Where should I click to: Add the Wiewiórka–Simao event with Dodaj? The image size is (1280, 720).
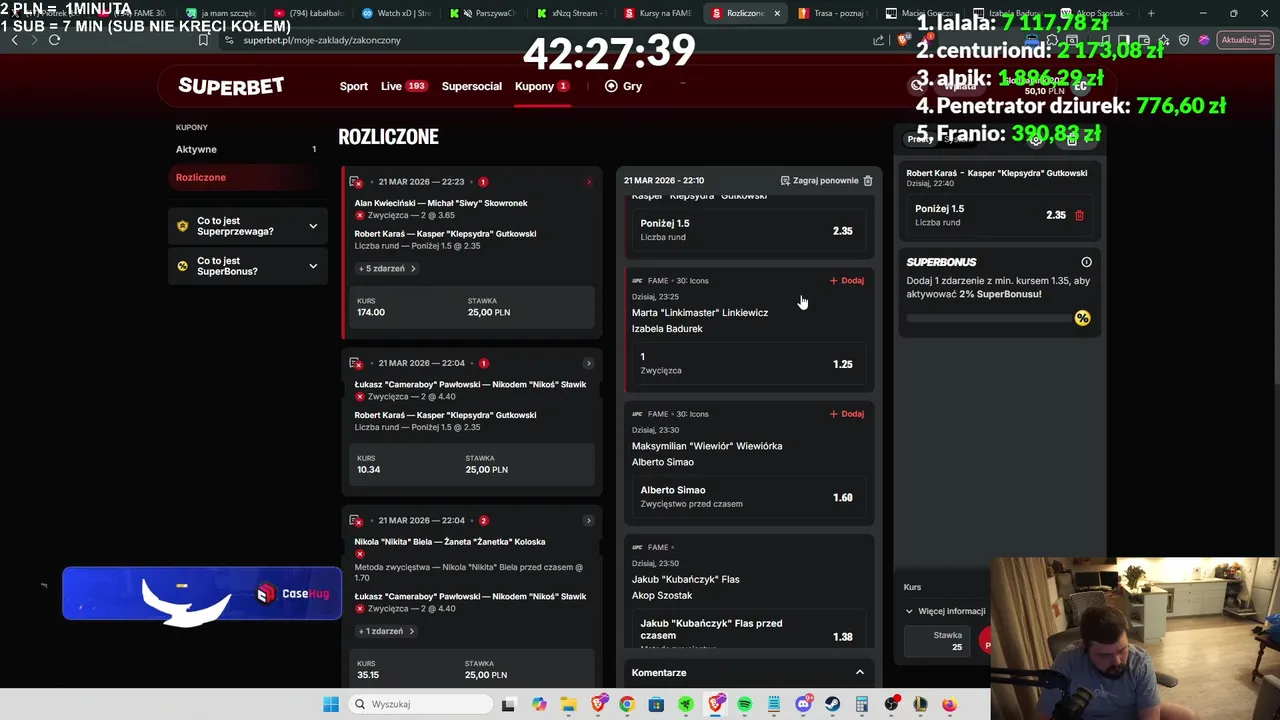click(x=847, y=414)
